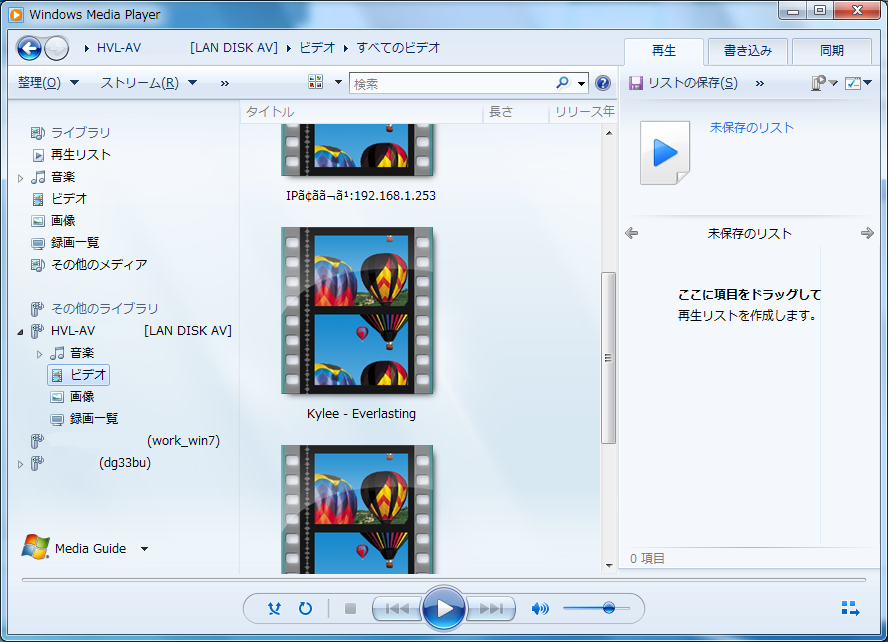Open search options dropdown arrow

pyautogui.click(x=582, y=84)
